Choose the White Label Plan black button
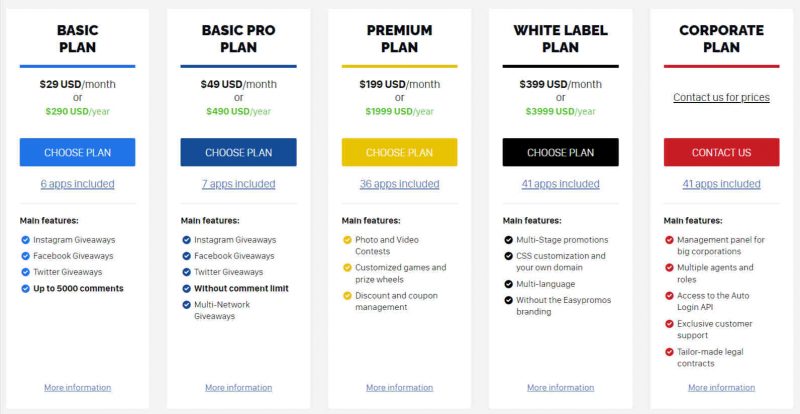This screenshot has height=414, width=800. (560, 152)
